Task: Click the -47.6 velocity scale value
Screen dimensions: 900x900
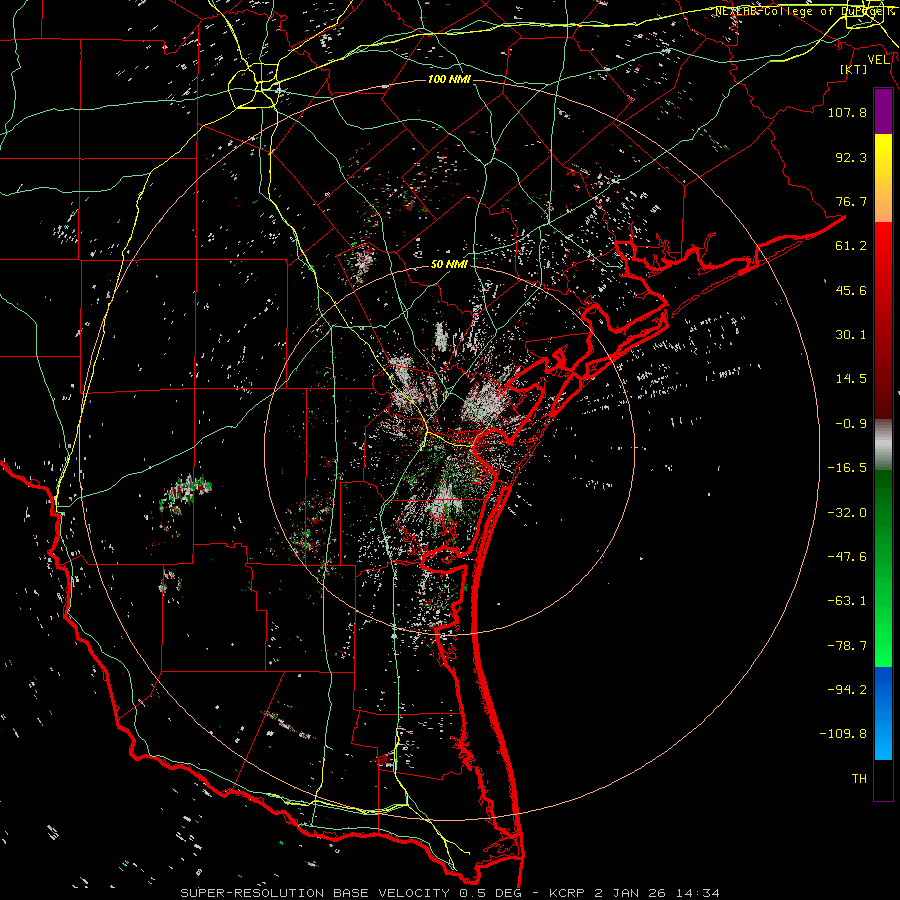Action: tap(847, 557)
